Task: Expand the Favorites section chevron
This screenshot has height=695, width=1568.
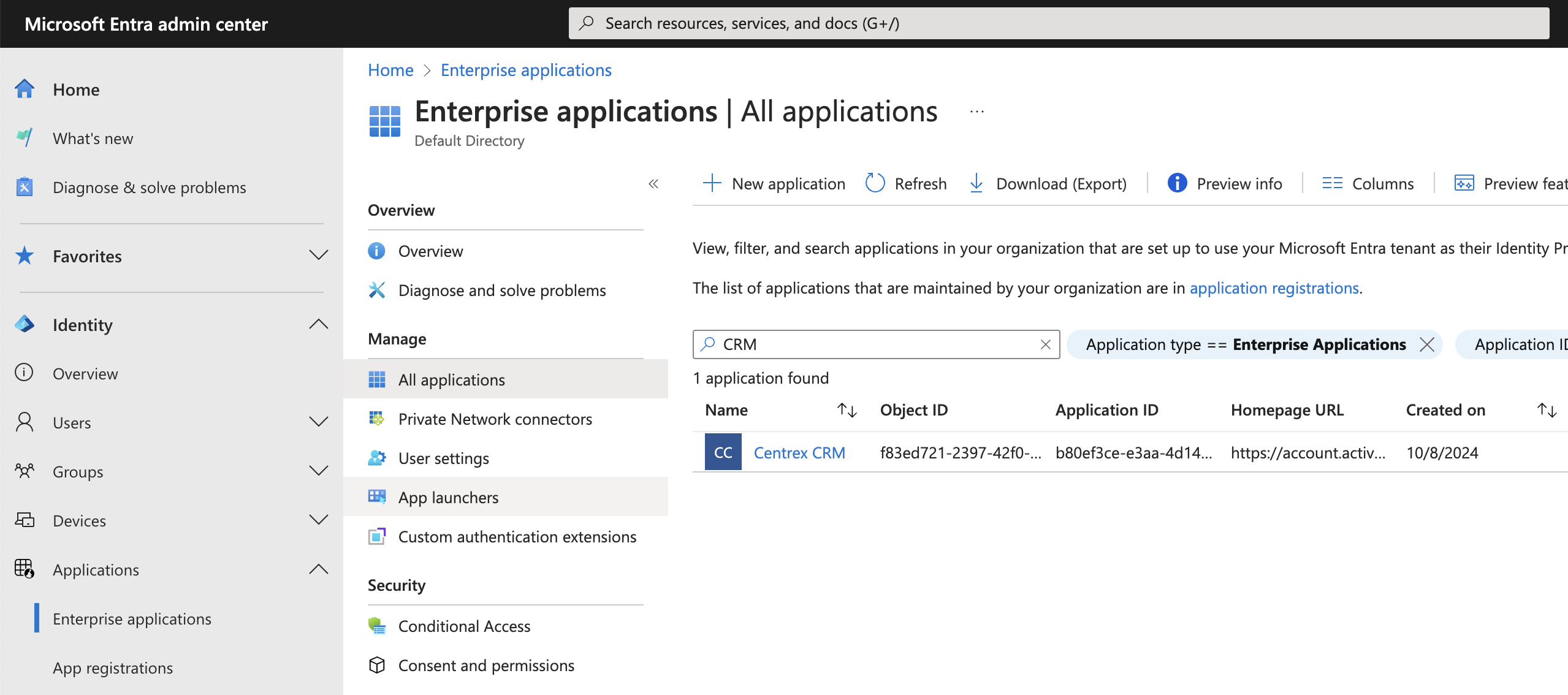Action: tap(319, 256)
